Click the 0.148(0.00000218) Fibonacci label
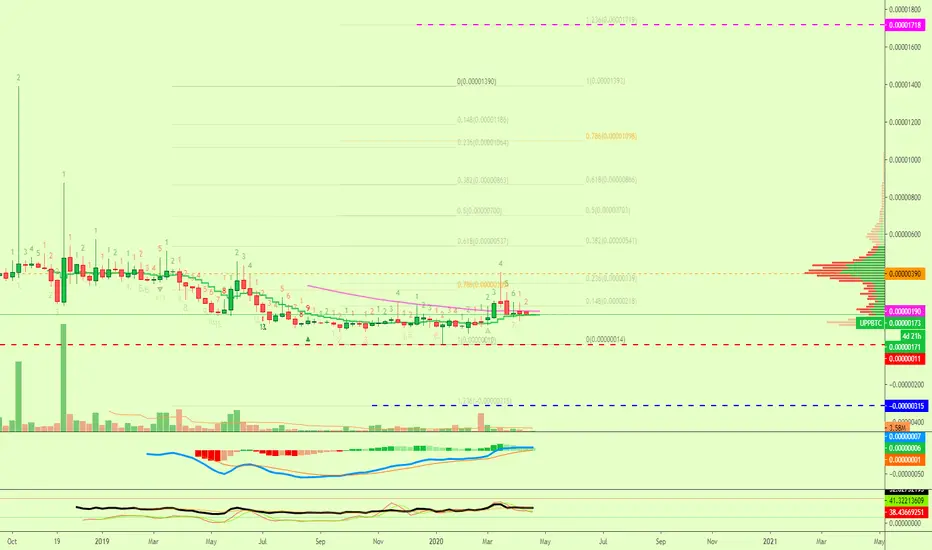Screen dimensions: 932x550 pyautogui.click(x=611, y=301)
